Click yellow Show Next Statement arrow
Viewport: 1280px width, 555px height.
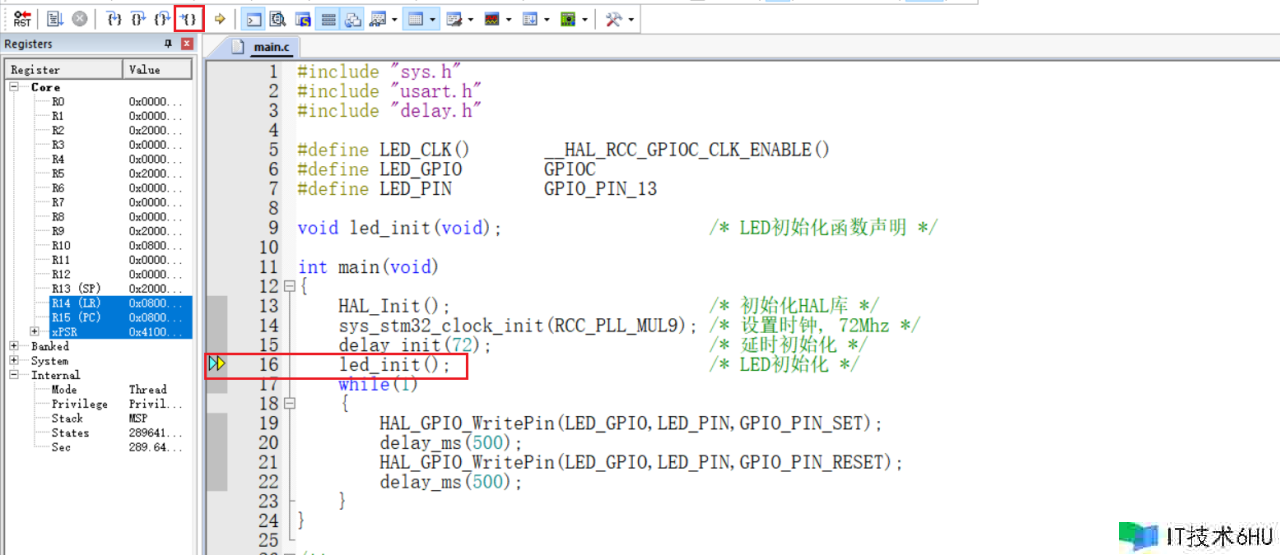pos(220,19)
